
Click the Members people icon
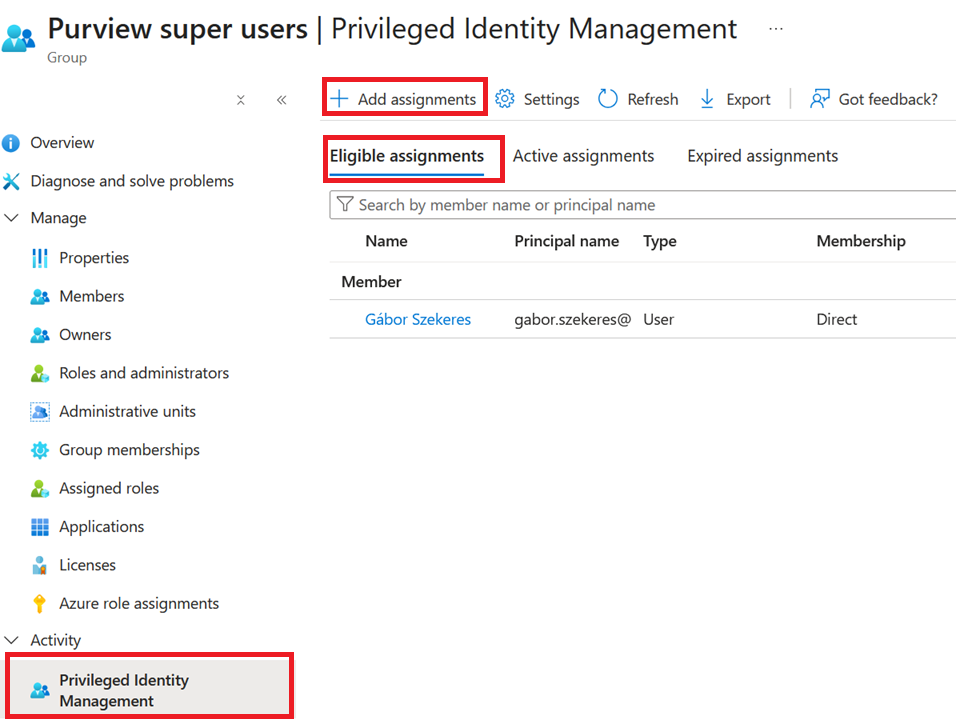click(x=40, y=296)
